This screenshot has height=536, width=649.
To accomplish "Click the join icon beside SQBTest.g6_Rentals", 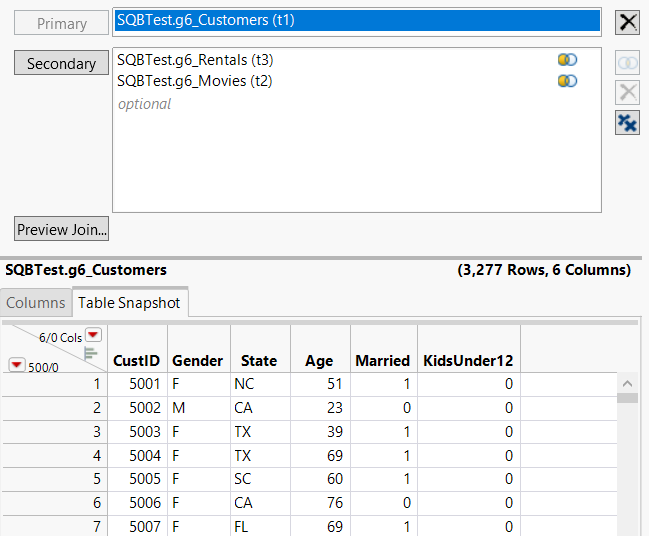I will point(567,60).
